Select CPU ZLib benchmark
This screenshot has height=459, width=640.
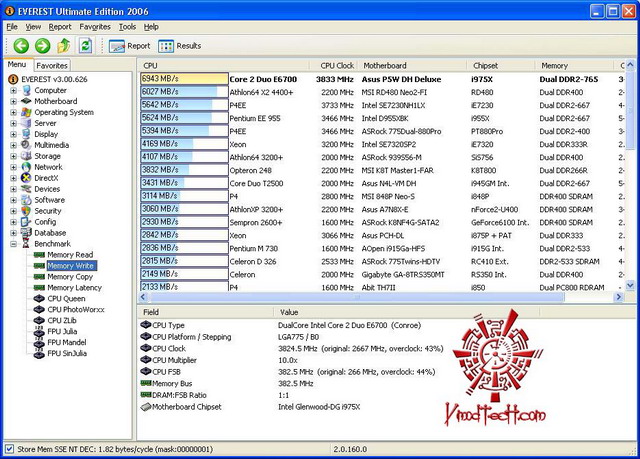coord(62,321)
